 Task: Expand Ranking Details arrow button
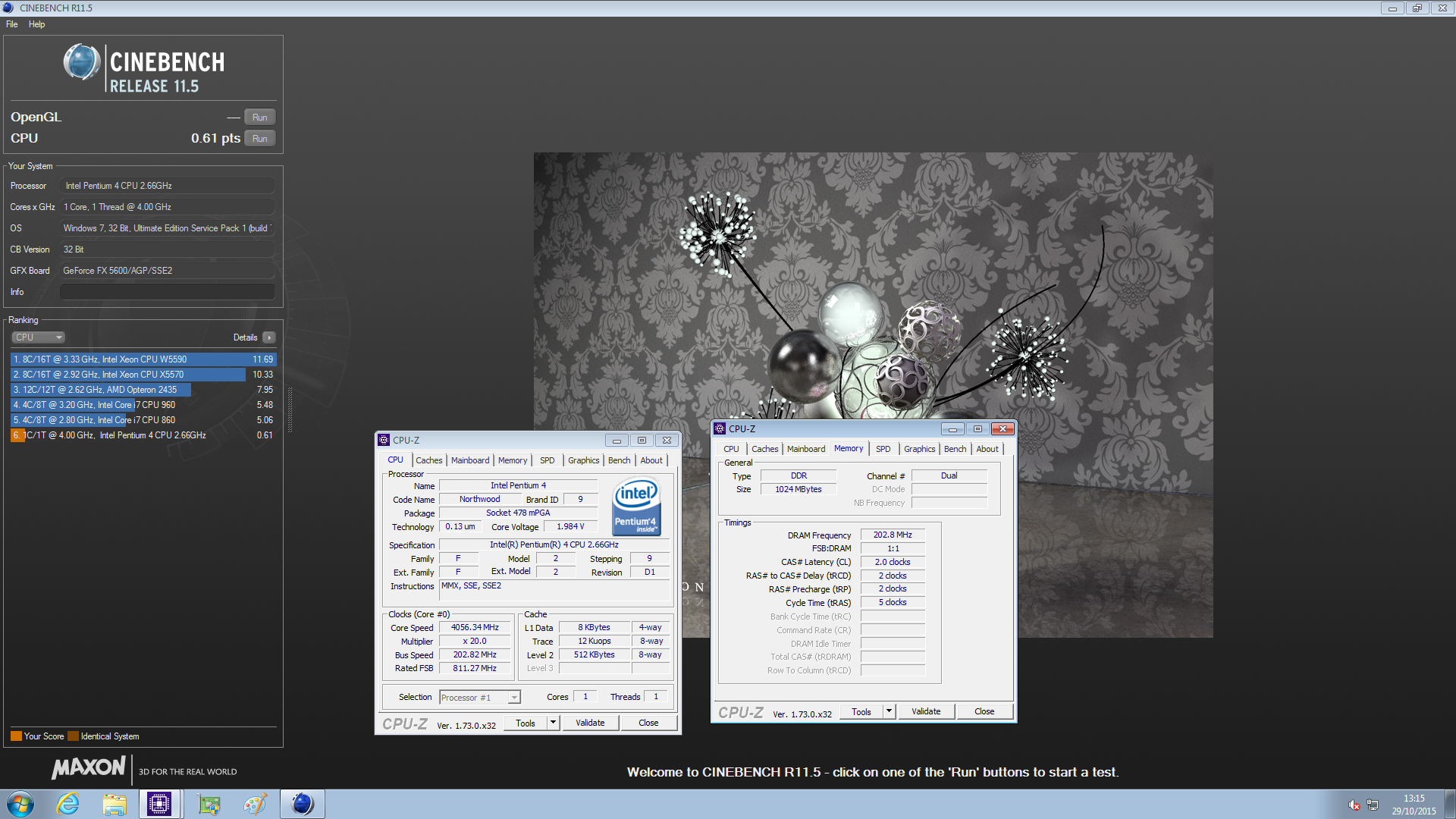[x=269, y=337]
